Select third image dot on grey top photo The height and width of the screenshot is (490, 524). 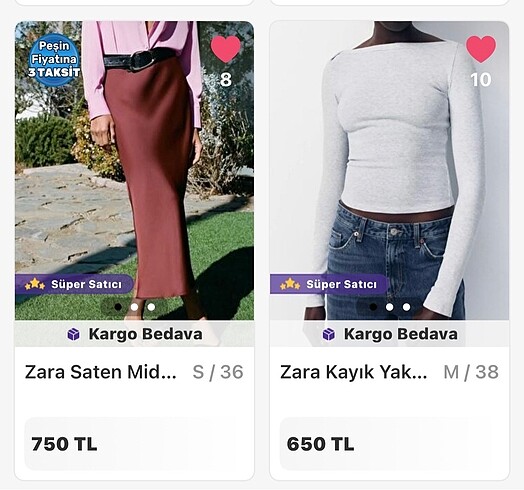pos(406,307)
